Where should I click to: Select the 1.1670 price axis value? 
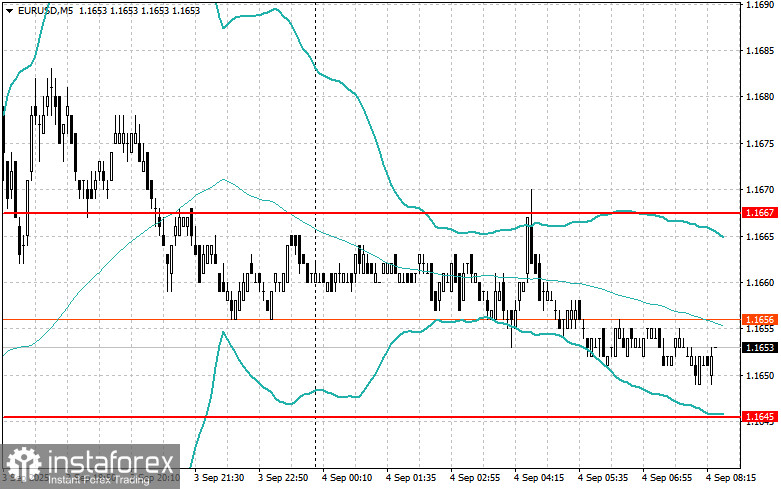point(760,190)
